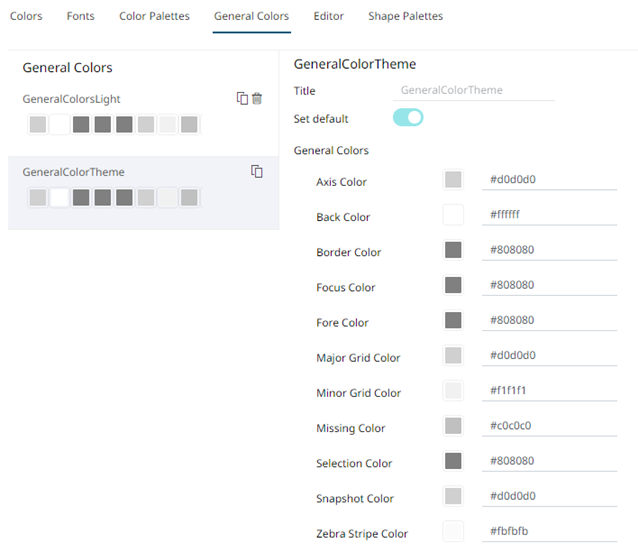Open the Back Color swatch picker
This screenshot has height=552, width=638.
click(453, 215)
